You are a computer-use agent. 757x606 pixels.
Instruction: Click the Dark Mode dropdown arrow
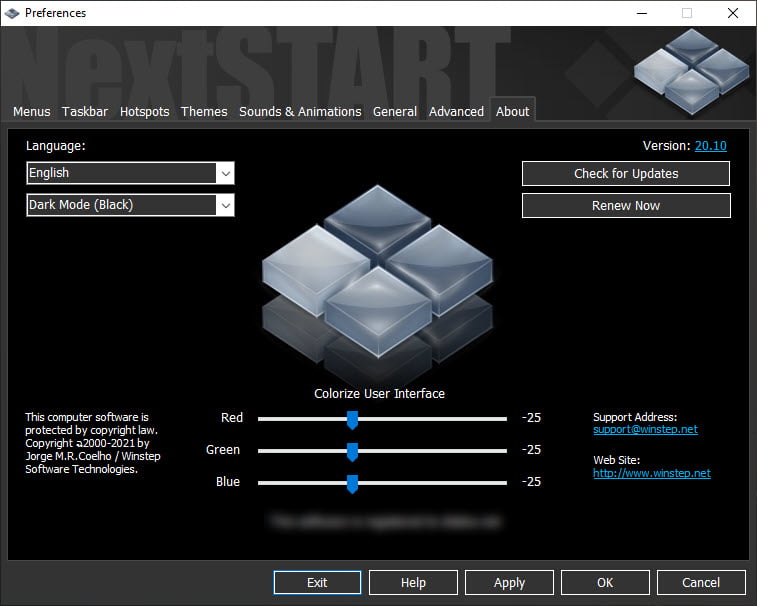225,205
